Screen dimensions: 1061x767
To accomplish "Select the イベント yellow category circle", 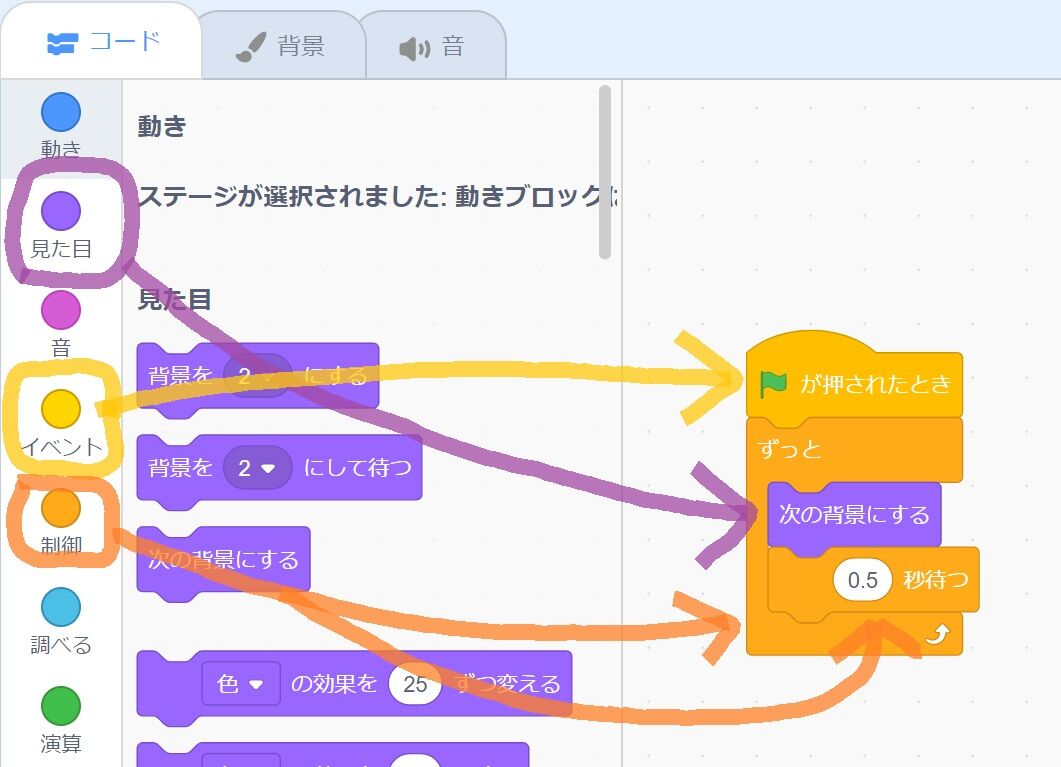I will 61,409.
